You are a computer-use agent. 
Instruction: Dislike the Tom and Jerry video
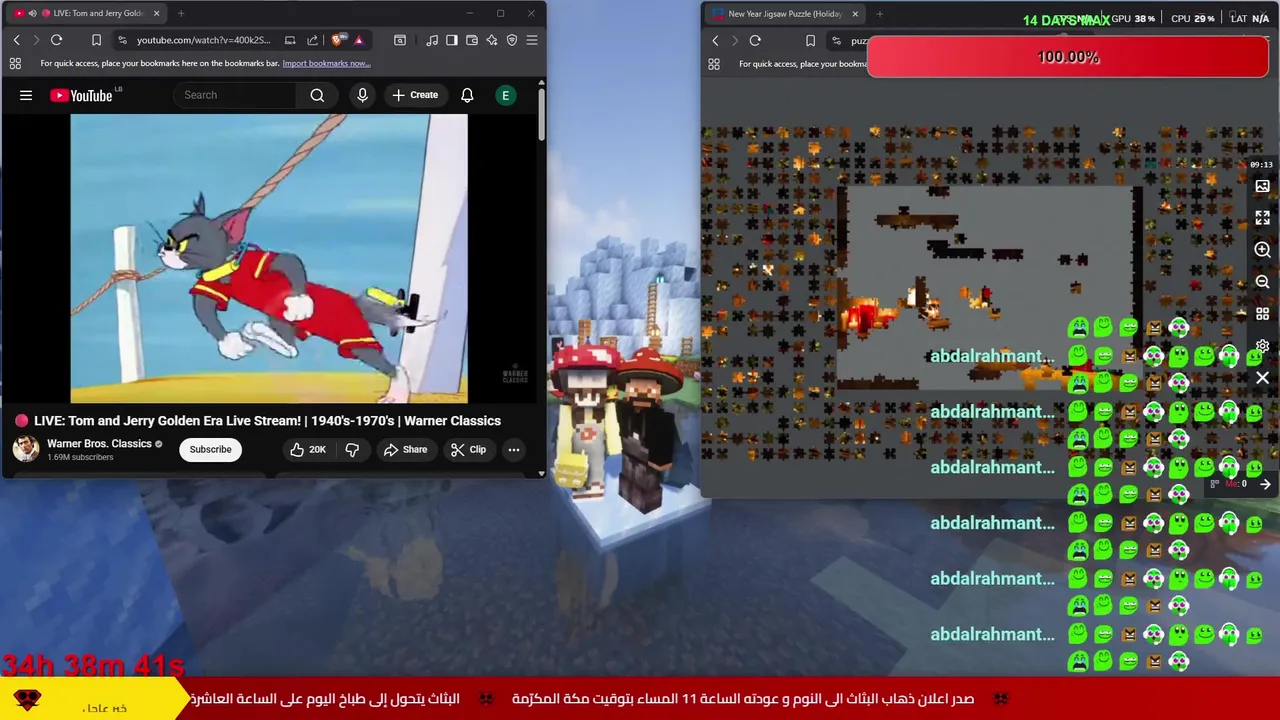point(352,450)
